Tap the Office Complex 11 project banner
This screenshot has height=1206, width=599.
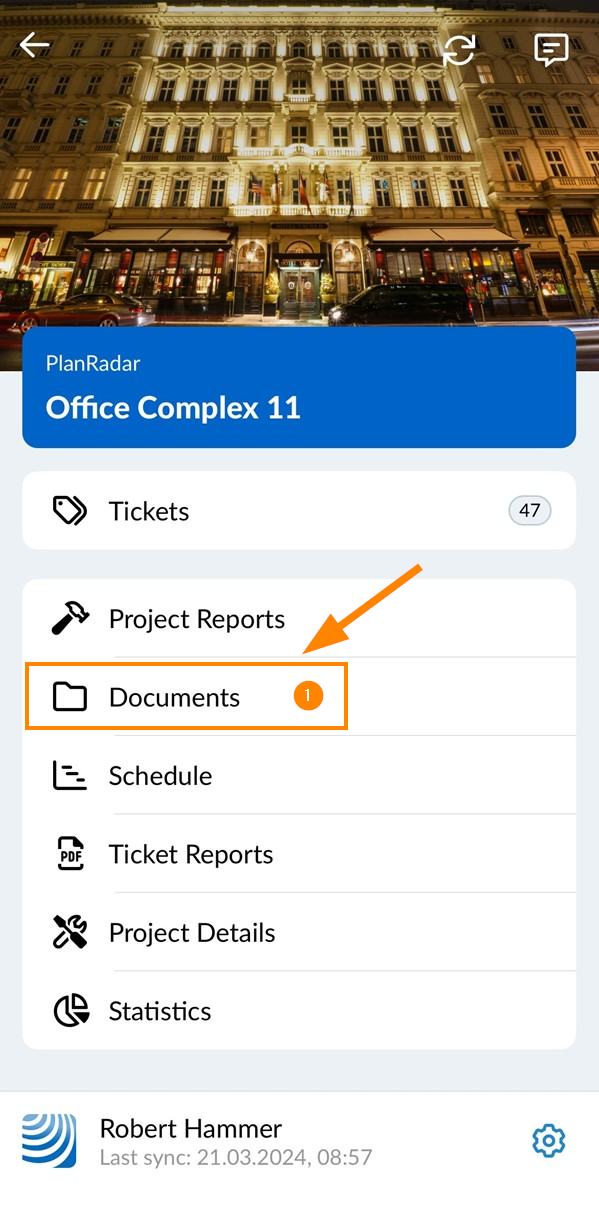pos(299,387)
